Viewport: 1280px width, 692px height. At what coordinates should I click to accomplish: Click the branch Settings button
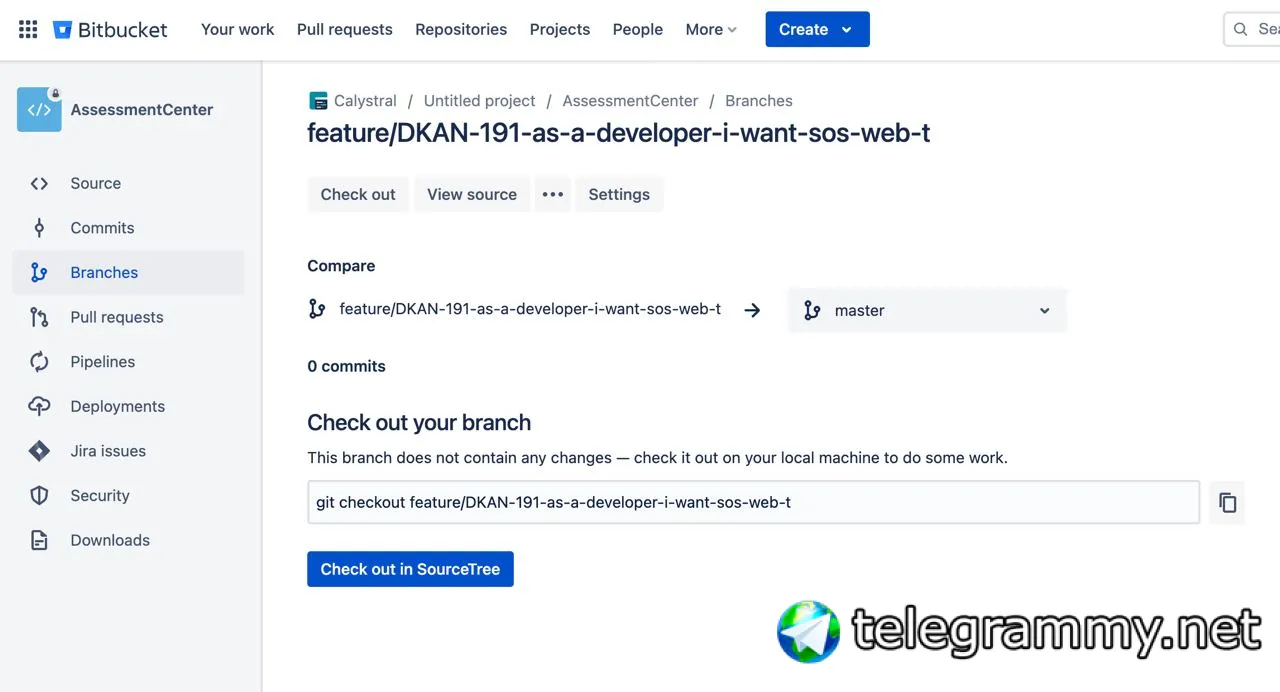pos(619,194)
